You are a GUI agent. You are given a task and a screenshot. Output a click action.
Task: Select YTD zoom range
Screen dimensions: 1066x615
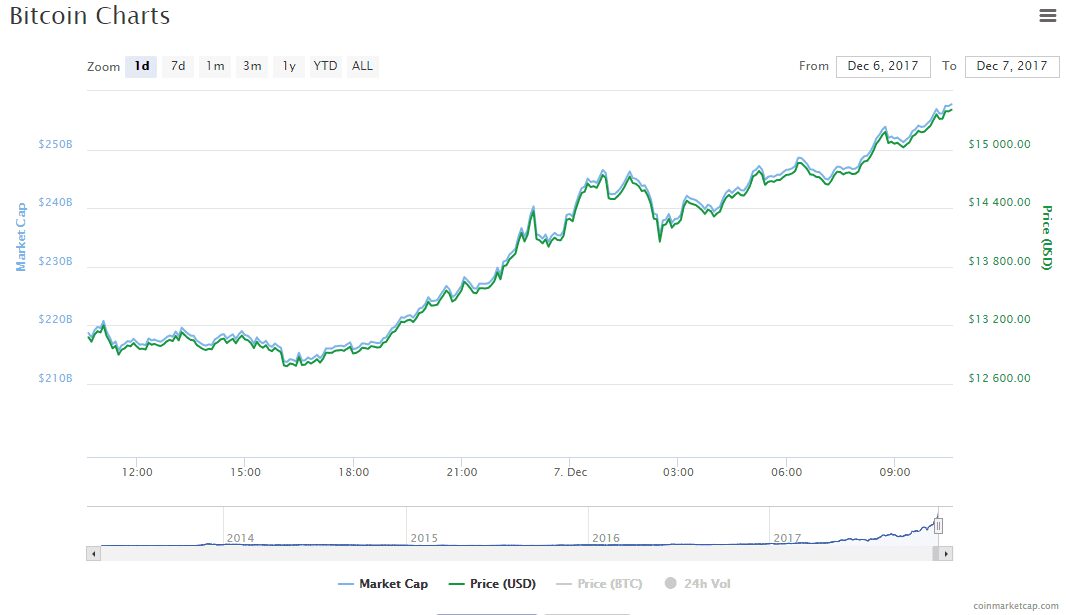coord(325,66)
